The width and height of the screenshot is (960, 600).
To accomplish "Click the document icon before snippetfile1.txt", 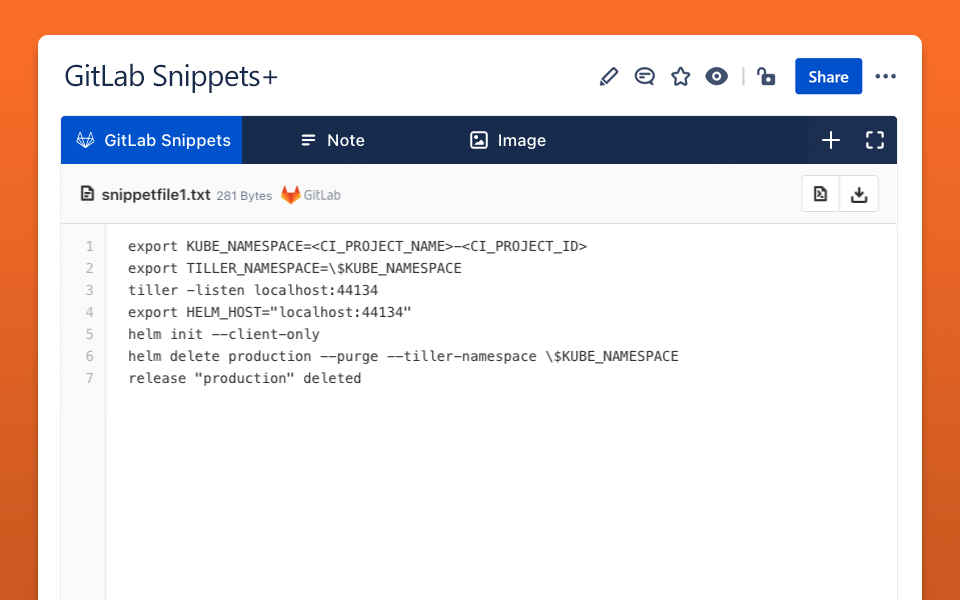I will click(88, 194).
